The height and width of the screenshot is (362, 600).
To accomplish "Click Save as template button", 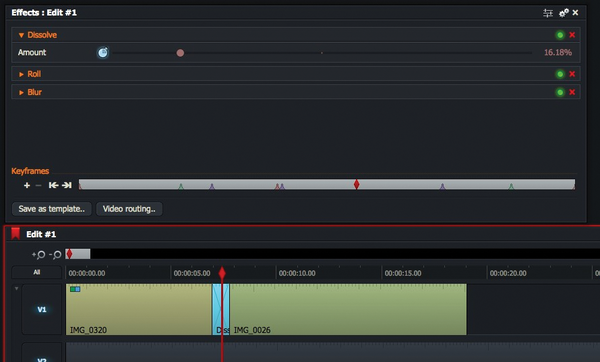I will click(52, 209).
